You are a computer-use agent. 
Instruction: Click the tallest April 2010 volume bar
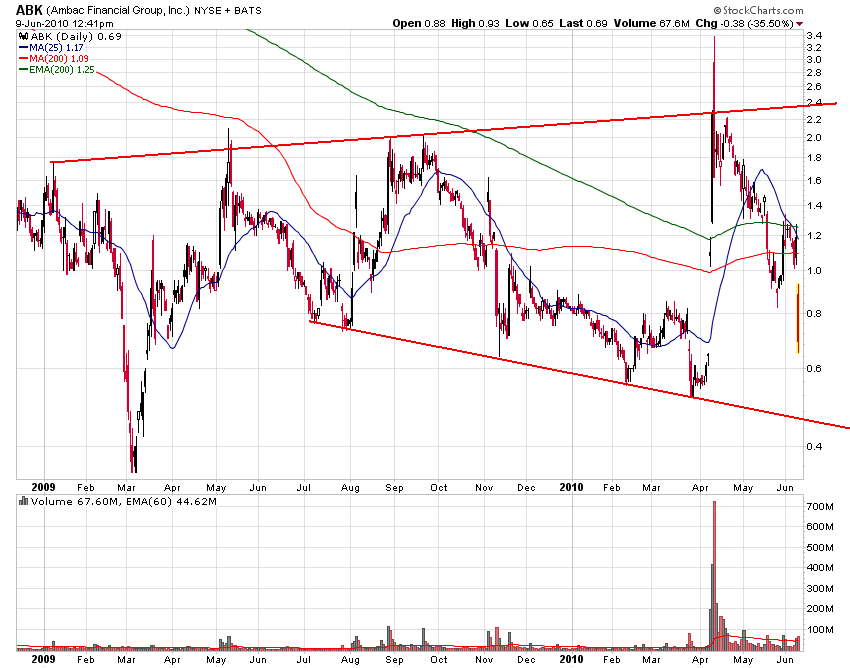(714, 575)
